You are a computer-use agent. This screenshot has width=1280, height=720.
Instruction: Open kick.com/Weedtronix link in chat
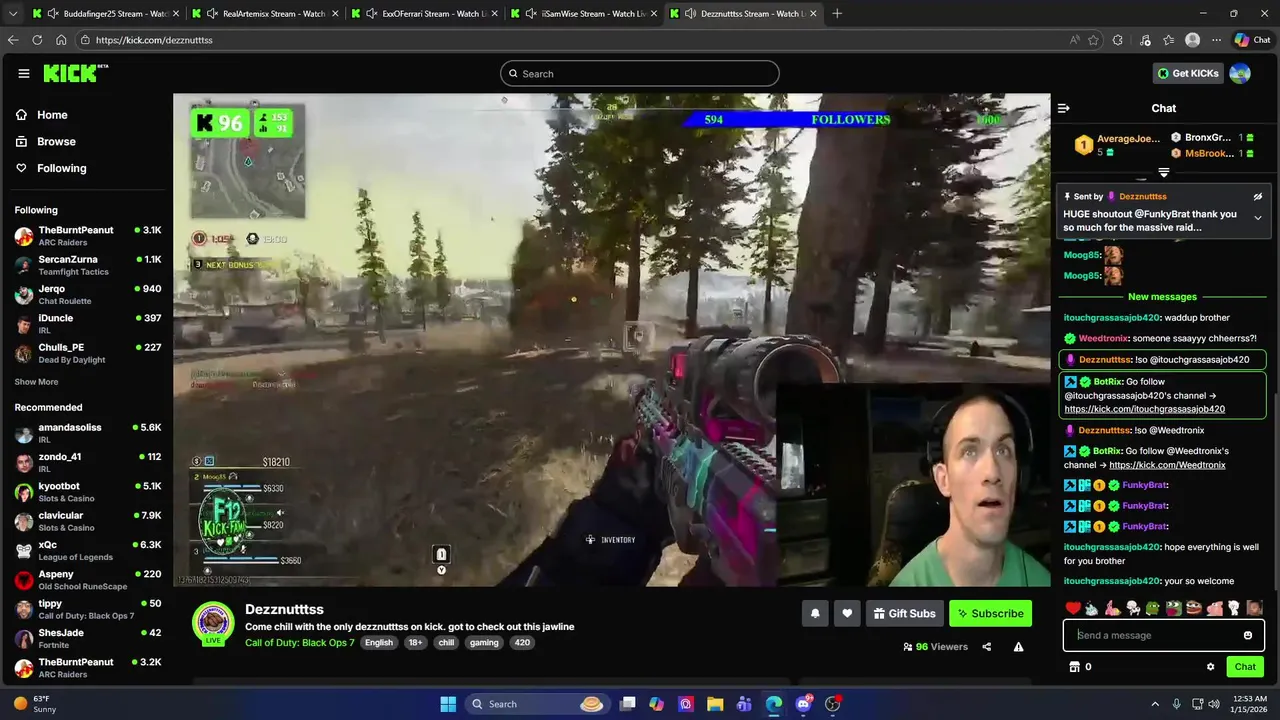(1167, 465)
